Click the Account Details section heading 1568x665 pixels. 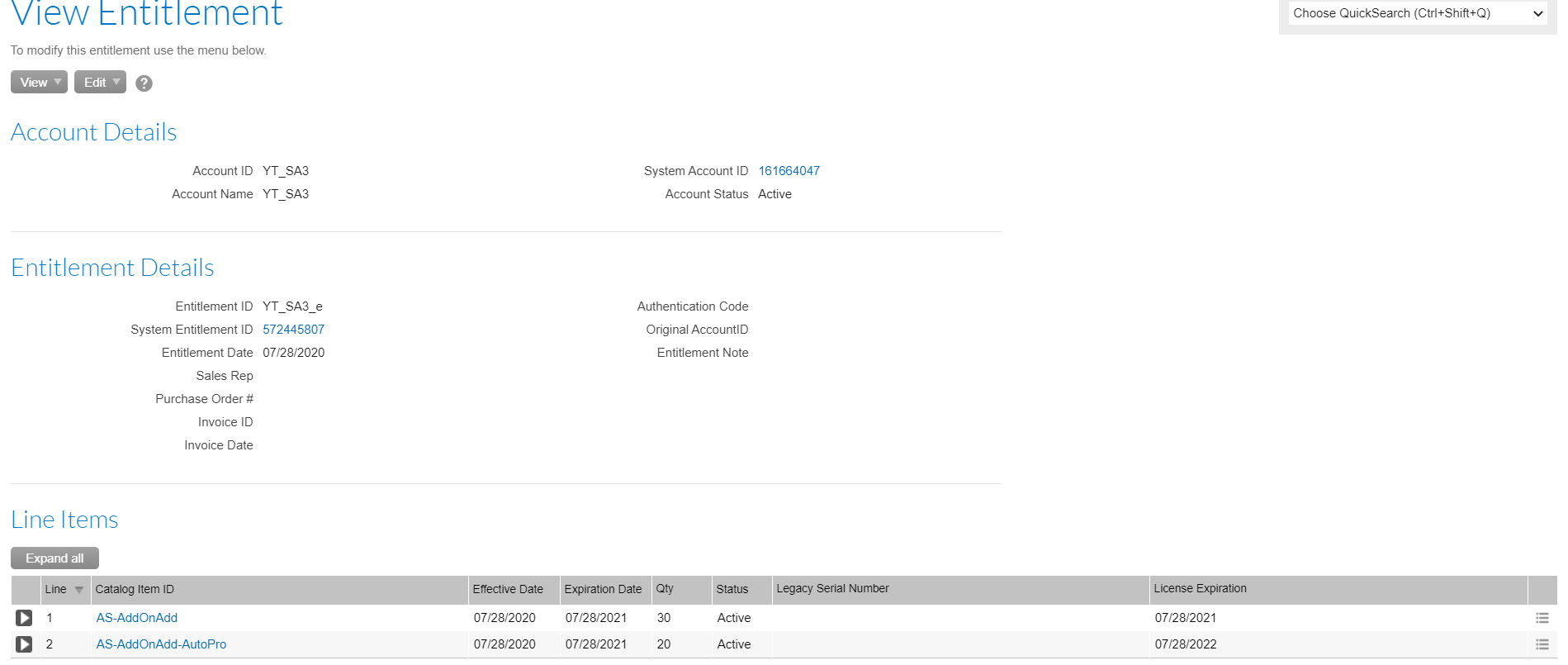[x=93, y=132]
